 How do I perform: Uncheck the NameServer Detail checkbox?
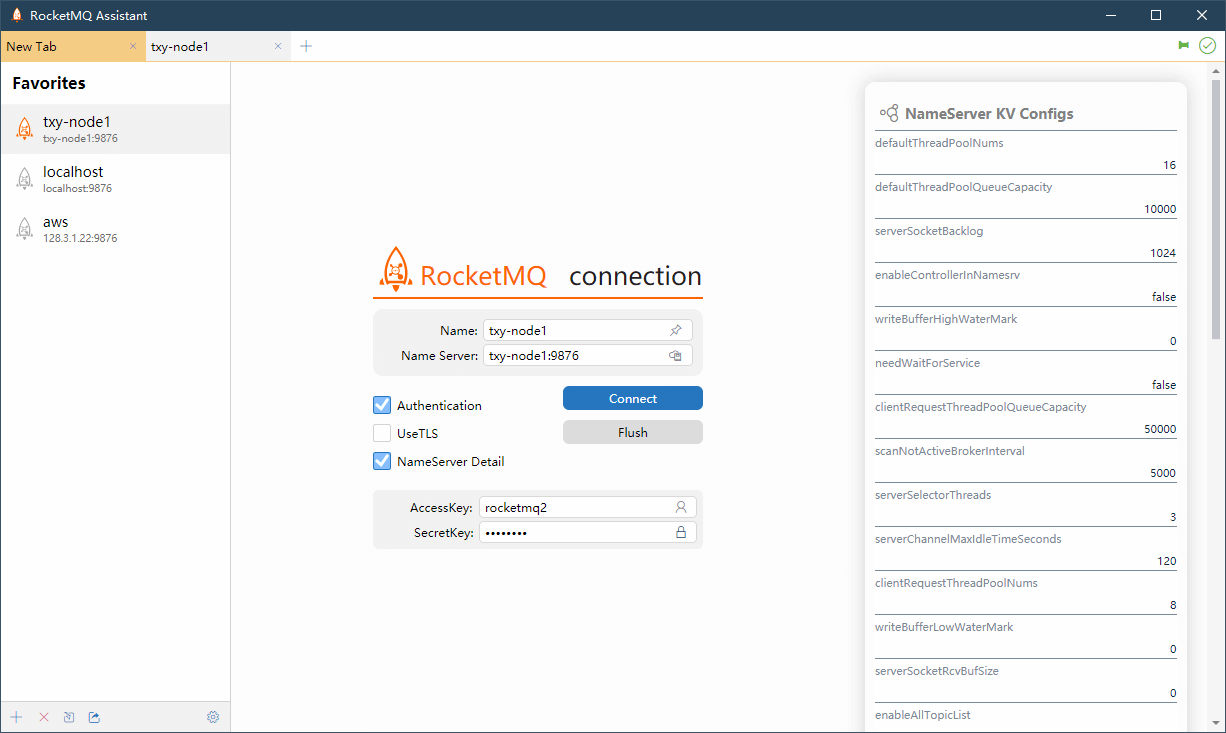[382, 461]
